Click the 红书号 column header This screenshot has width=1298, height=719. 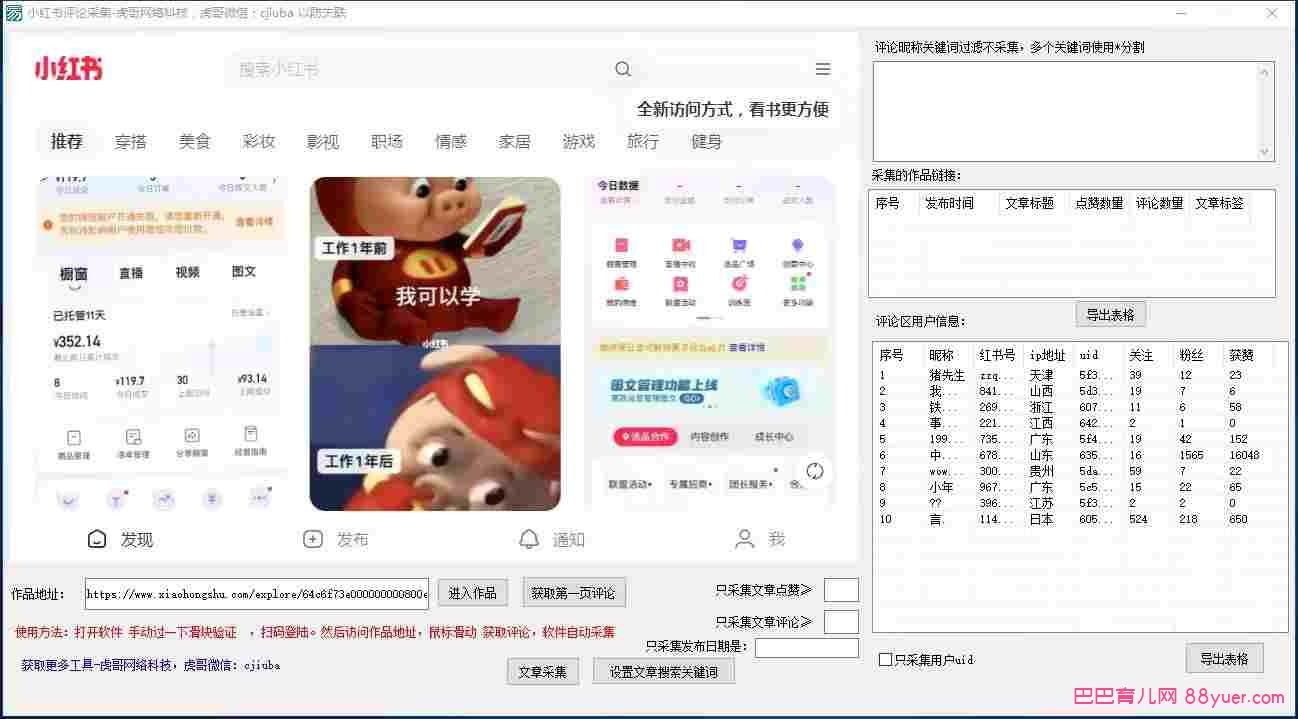point(999,355)
